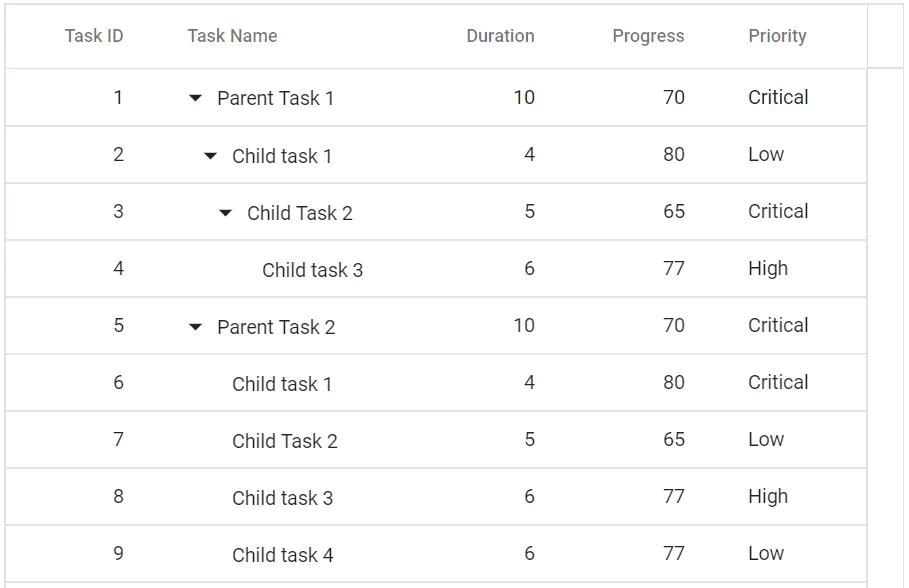909x588 pixels.
Task: Collapse the Parent Task 2 row
Action: point(196,326)
